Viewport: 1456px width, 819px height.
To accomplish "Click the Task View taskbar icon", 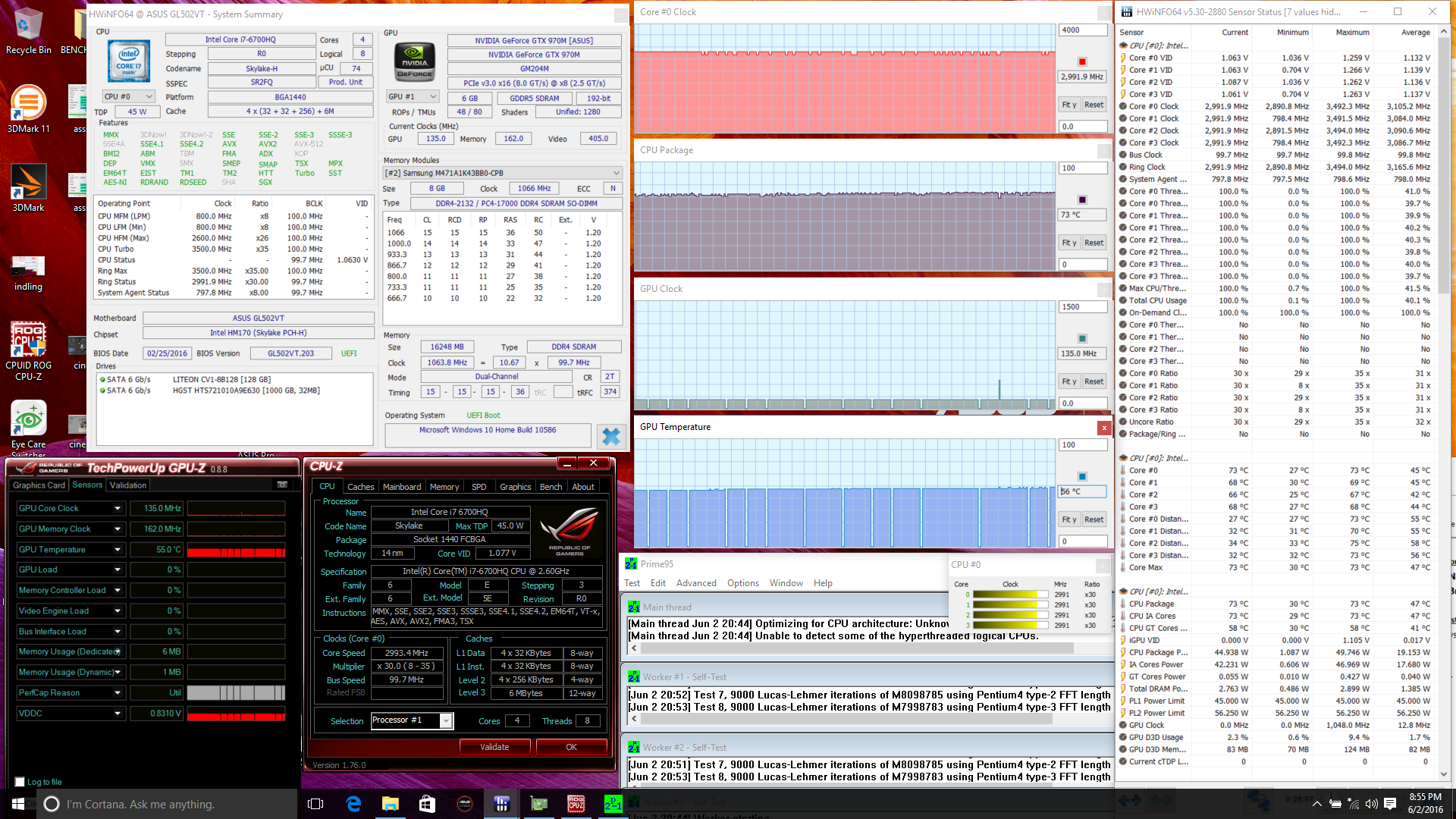I will [316, 804].
